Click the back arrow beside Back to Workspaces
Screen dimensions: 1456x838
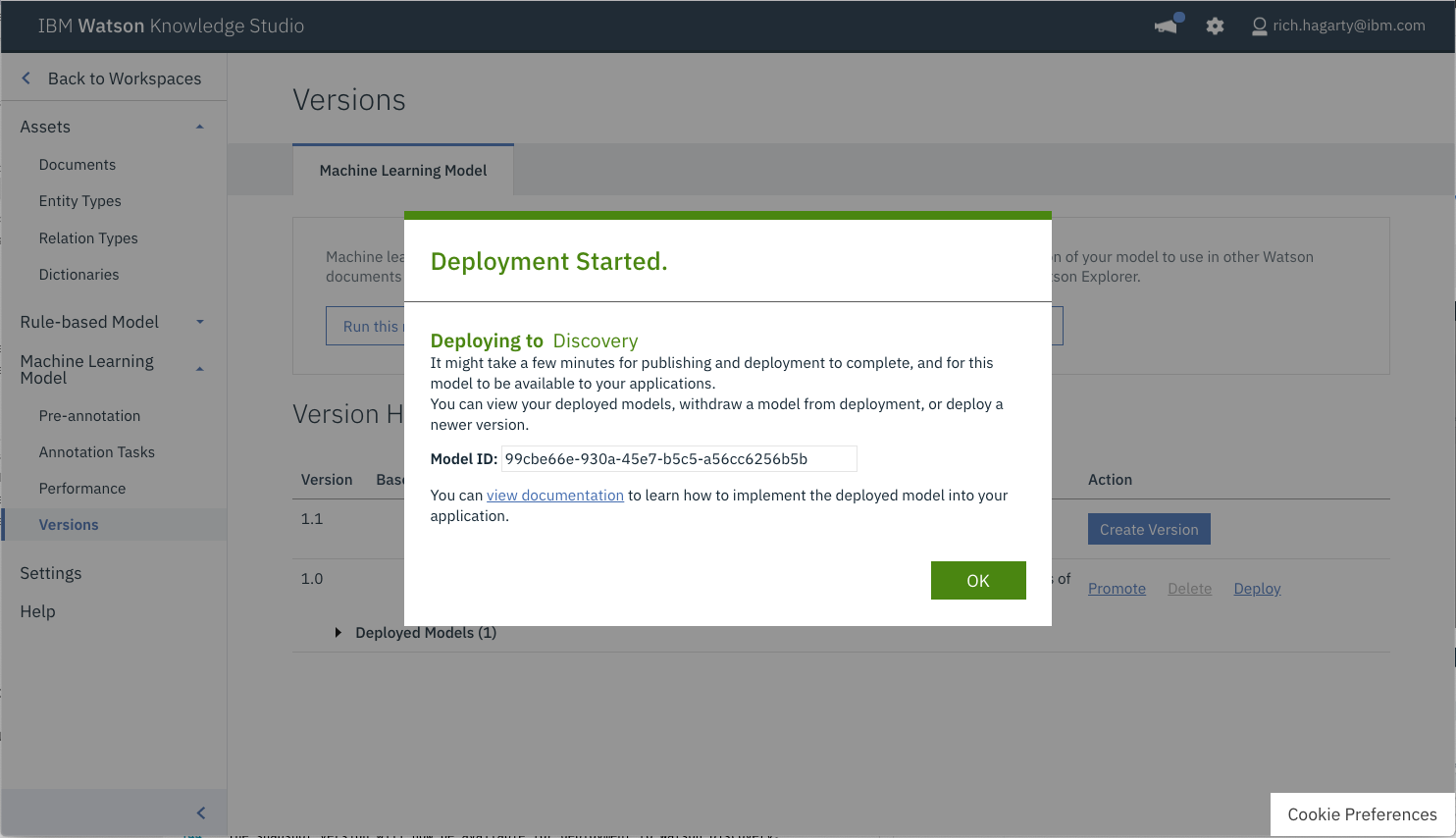coord(26,79)
